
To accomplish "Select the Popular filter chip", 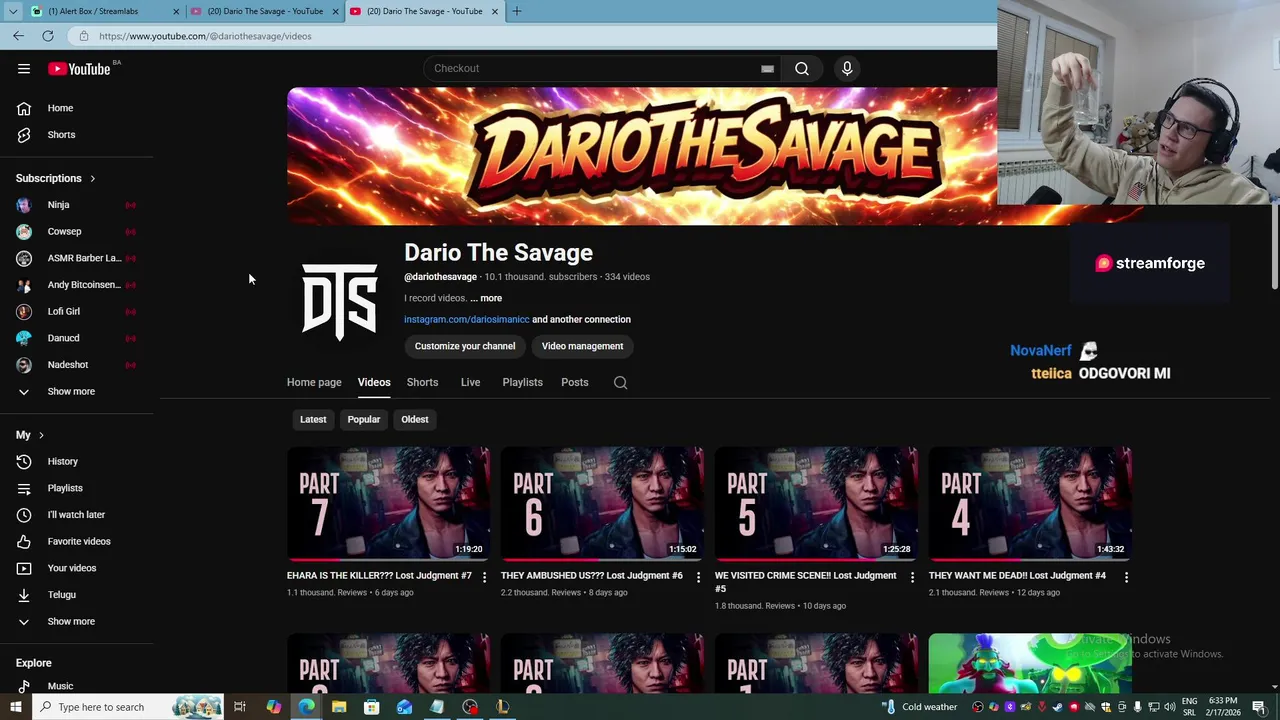I will coord(363,419).
